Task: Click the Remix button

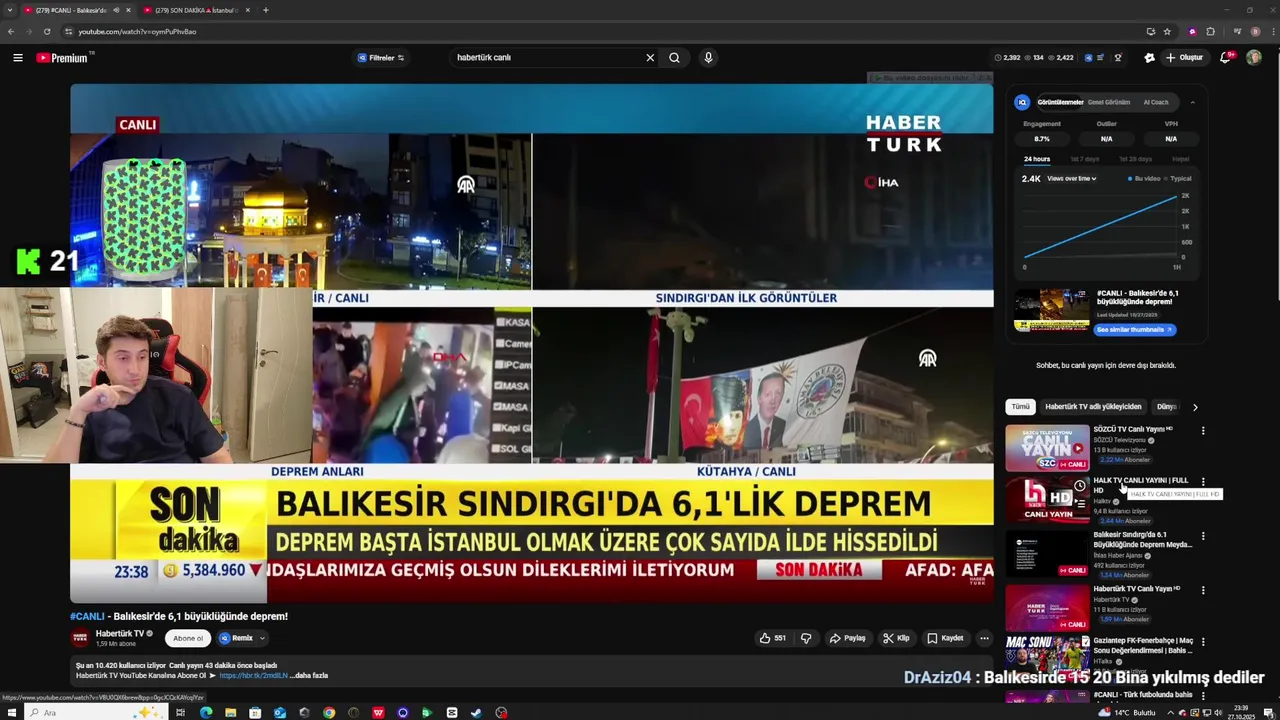Action: (x=237, y=638)
